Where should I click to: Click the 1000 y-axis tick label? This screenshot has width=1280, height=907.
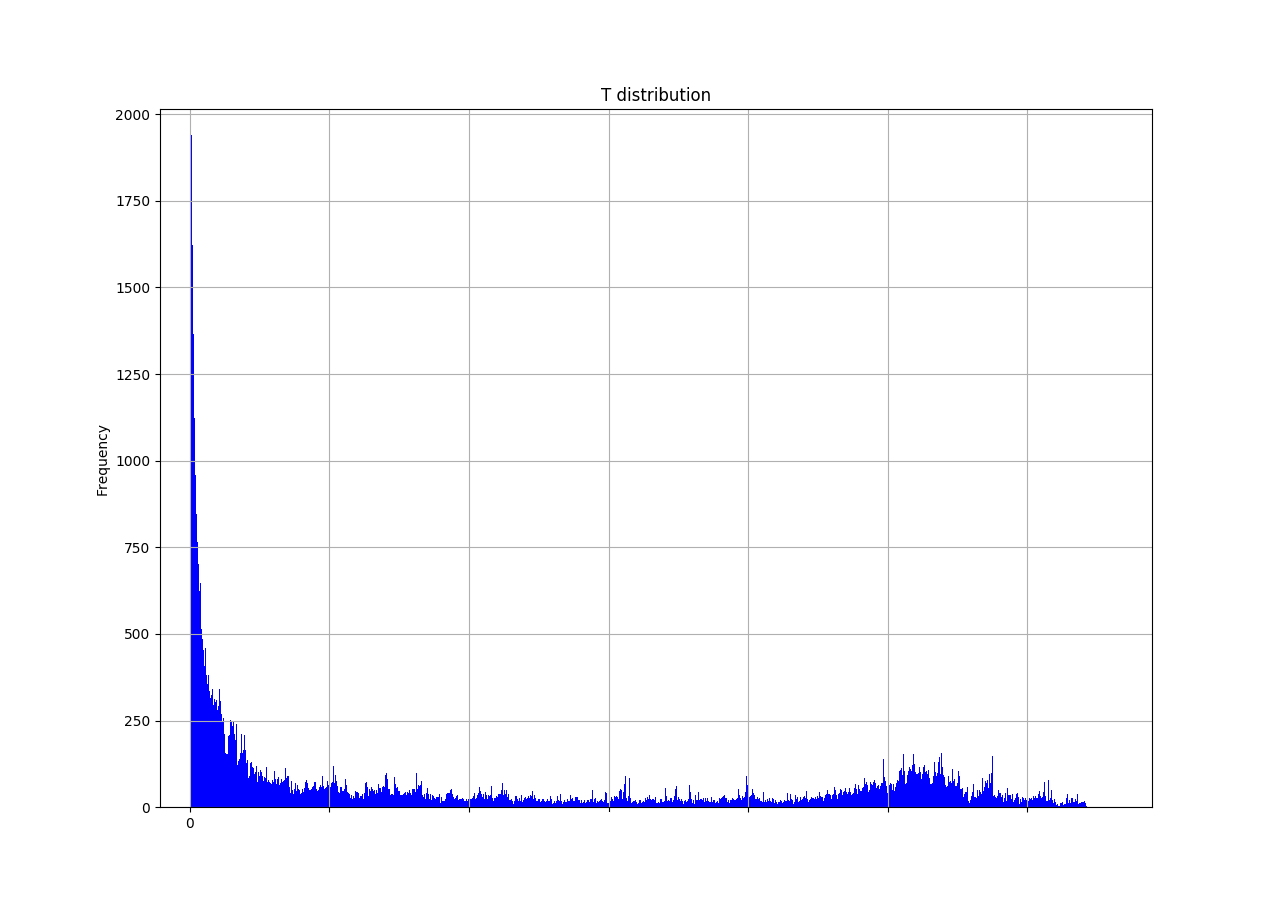(x=132, y=461)
